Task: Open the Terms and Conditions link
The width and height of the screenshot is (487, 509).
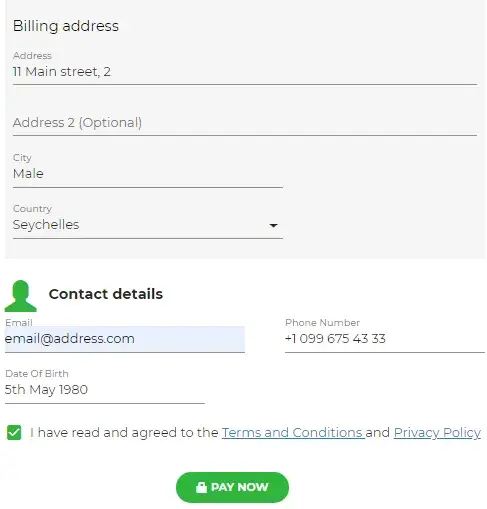Action: tap(293, 433)
